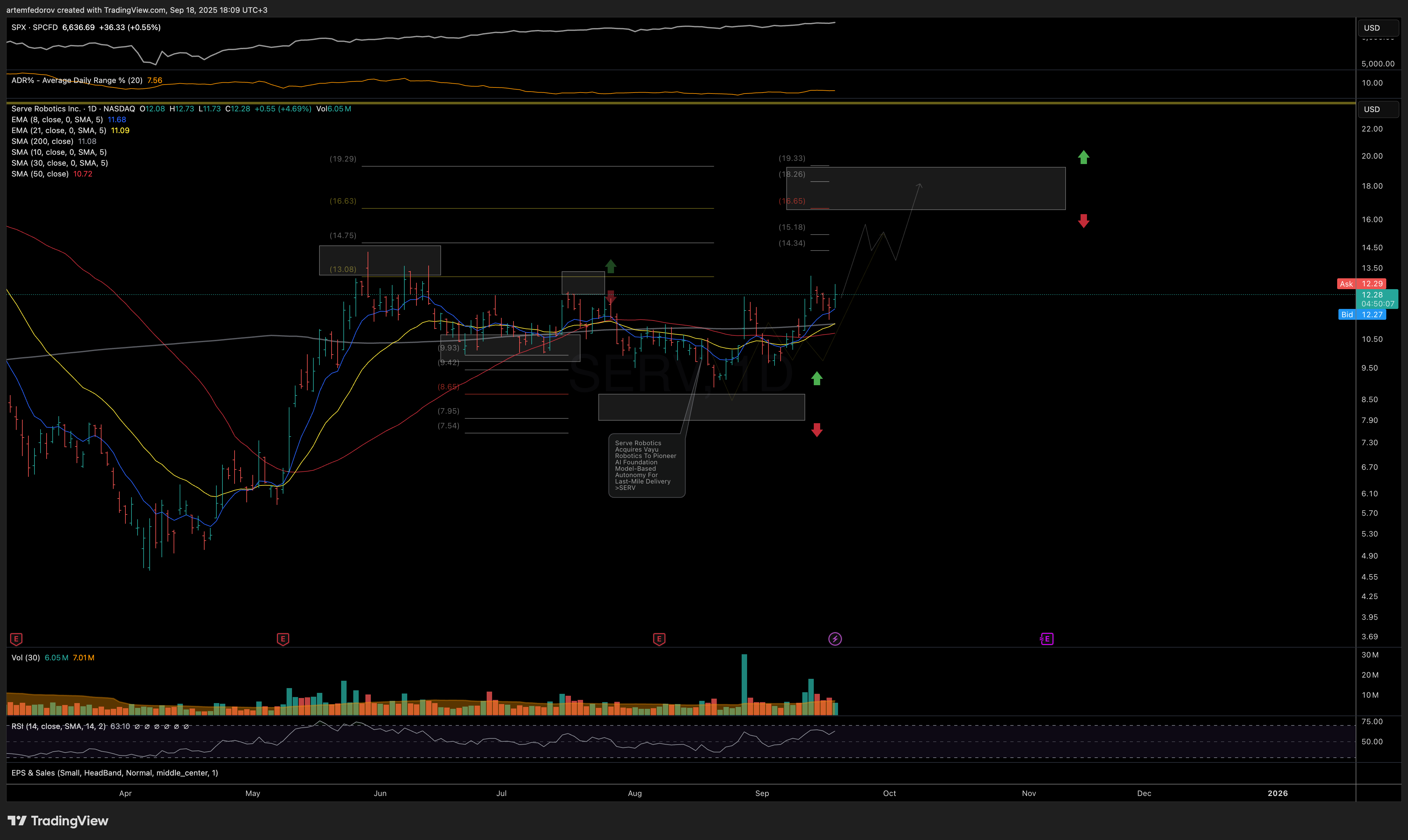Click the 2026 label on time axis
The height and width of the screenshot is (840, 1408).
(x=1277, y=793)
